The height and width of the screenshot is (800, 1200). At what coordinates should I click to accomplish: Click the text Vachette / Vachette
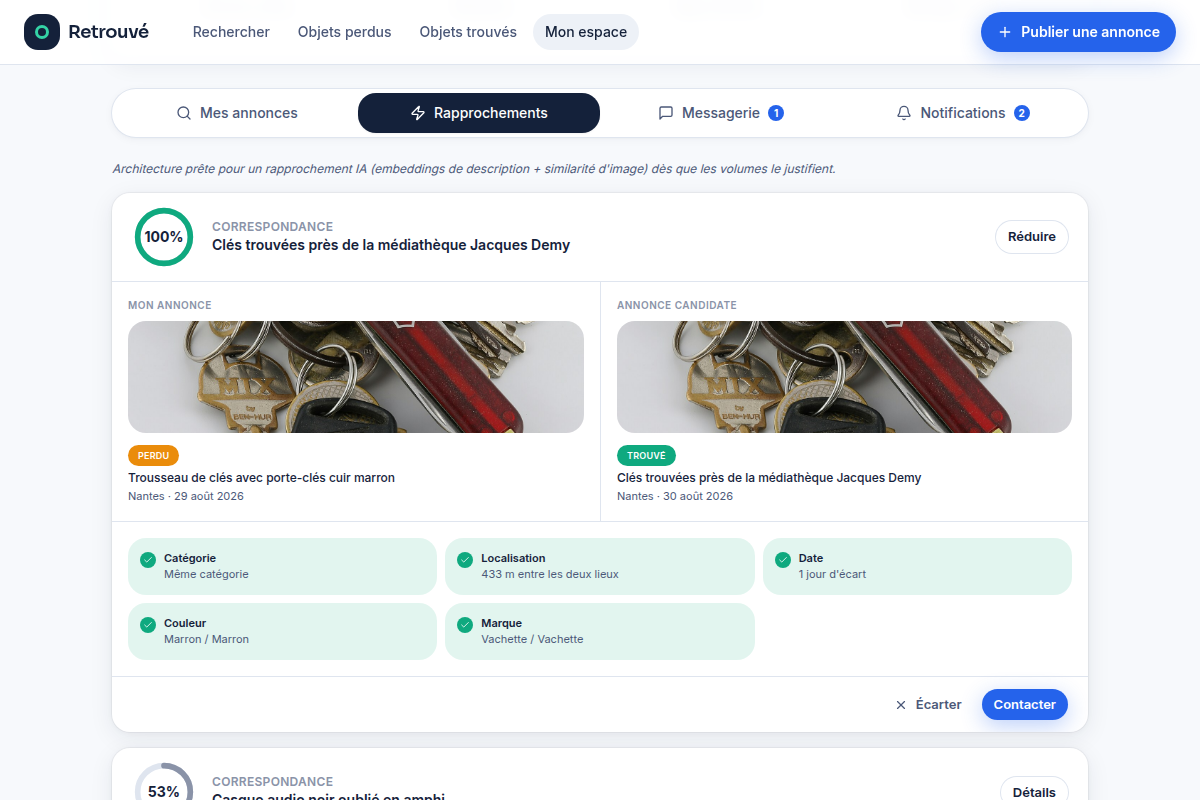[x=532, y=639]
